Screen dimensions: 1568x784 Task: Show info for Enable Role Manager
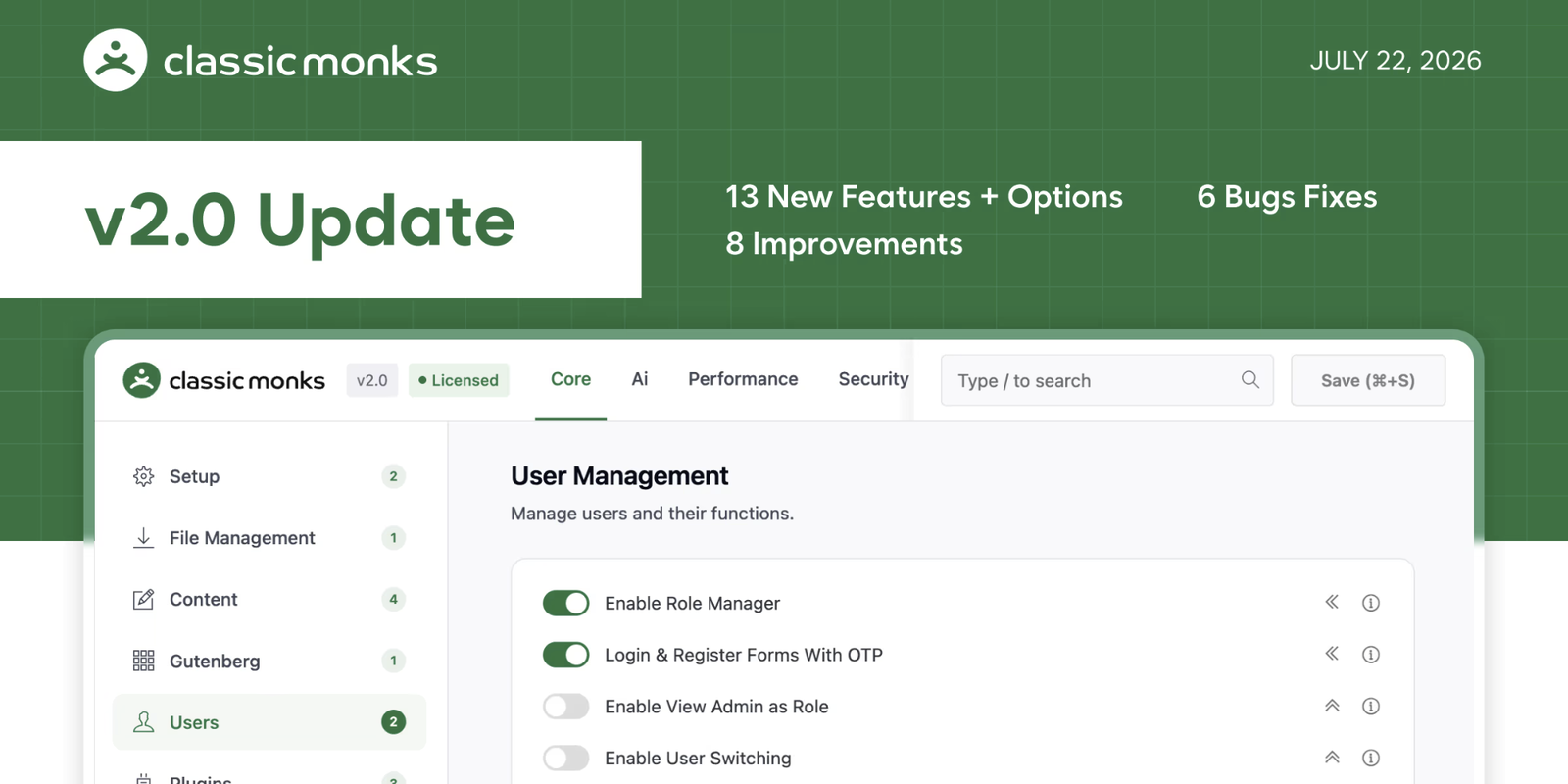click(x=1371, y=603)
